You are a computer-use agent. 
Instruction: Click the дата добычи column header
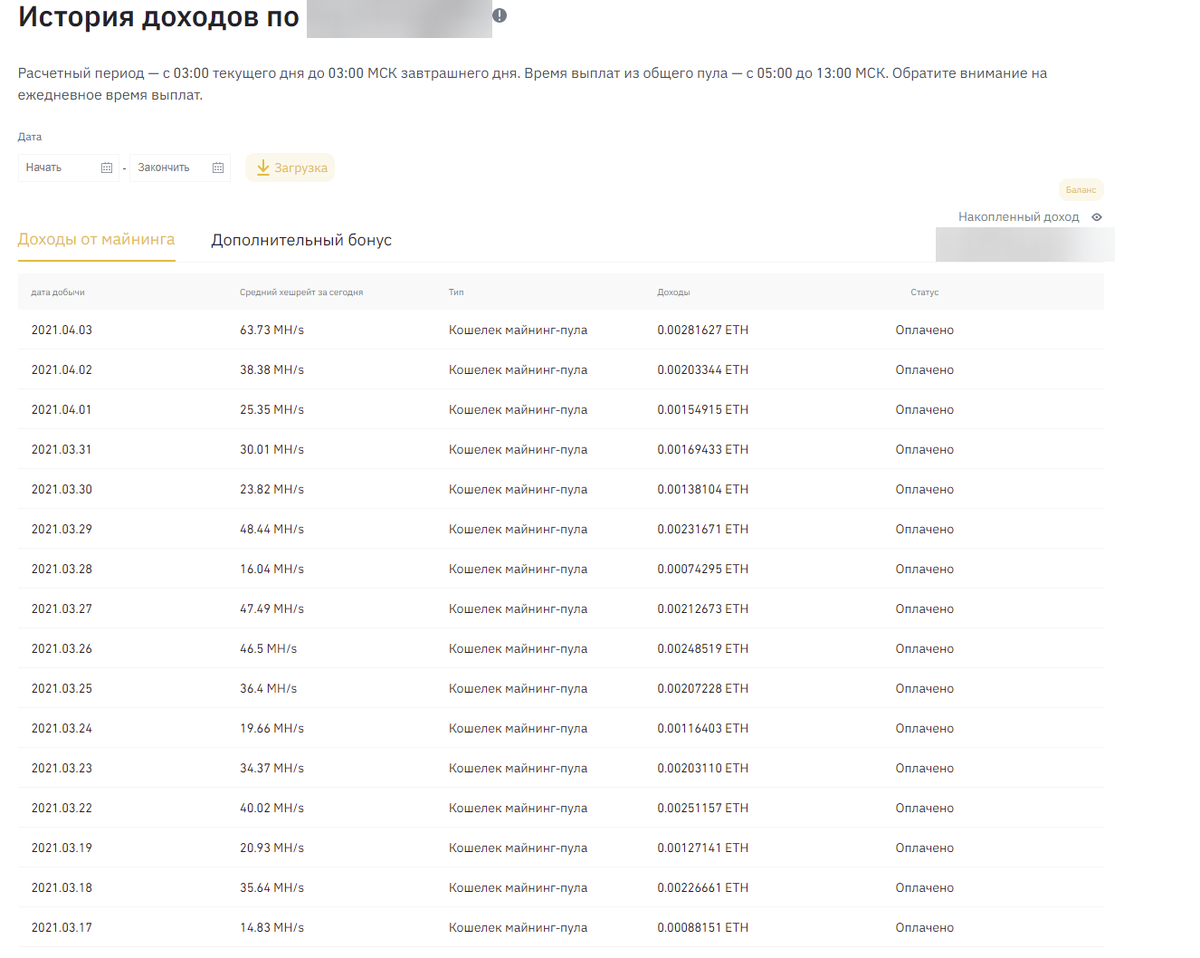[56, 292]
